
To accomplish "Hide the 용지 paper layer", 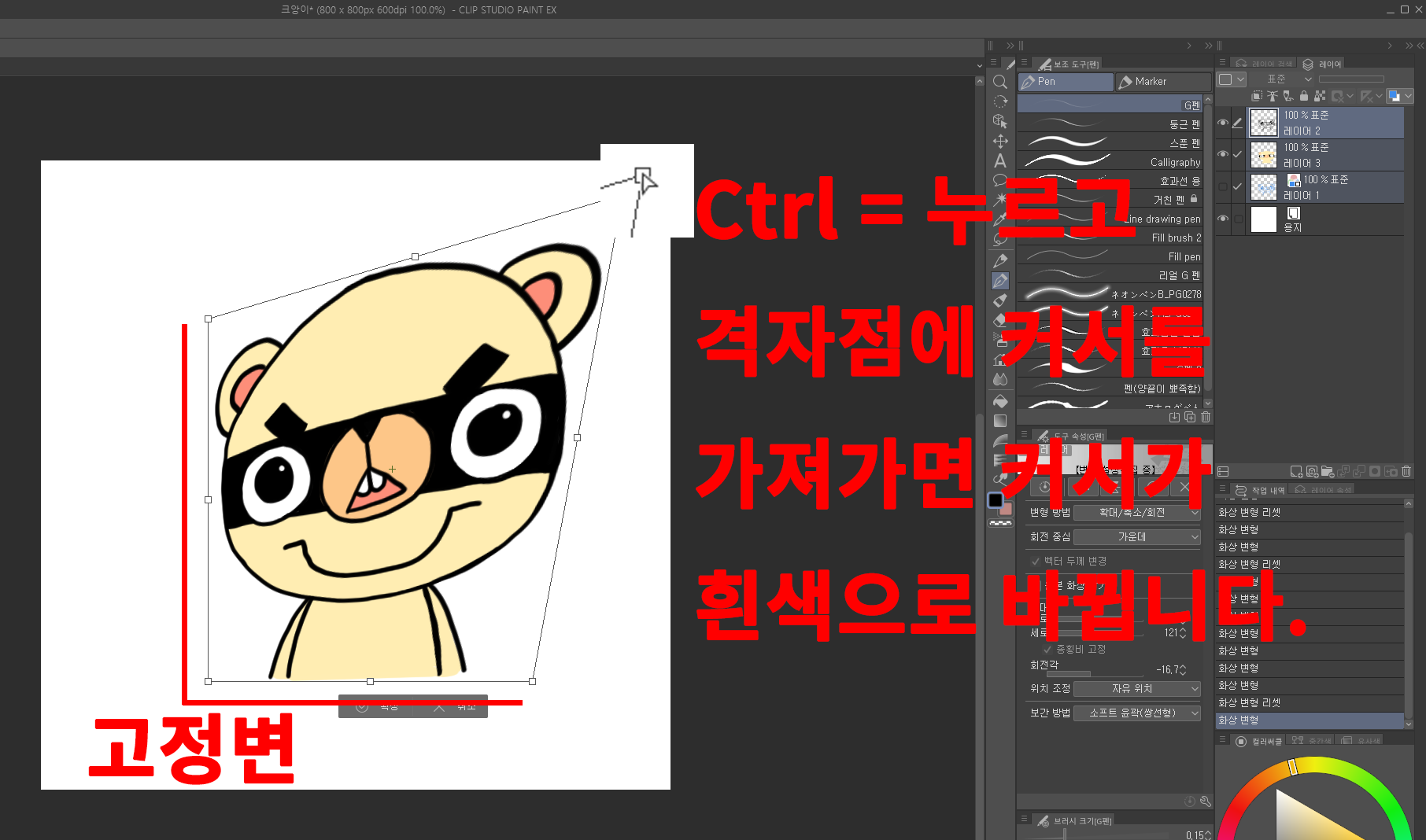I will [1223, 219].
